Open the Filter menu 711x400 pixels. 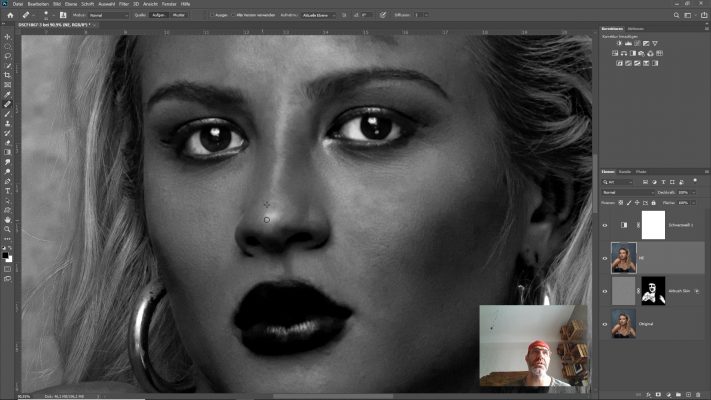(x=125, y=4)
